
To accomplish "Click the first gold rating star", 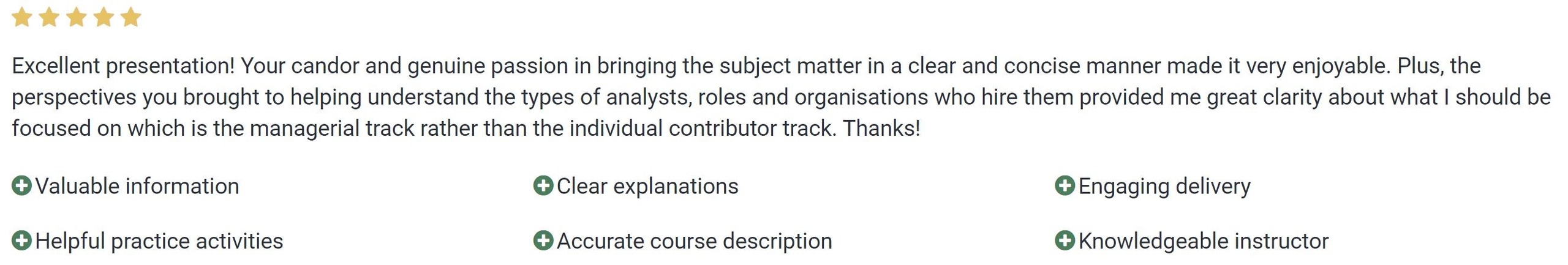I will [x=22, y=17].
